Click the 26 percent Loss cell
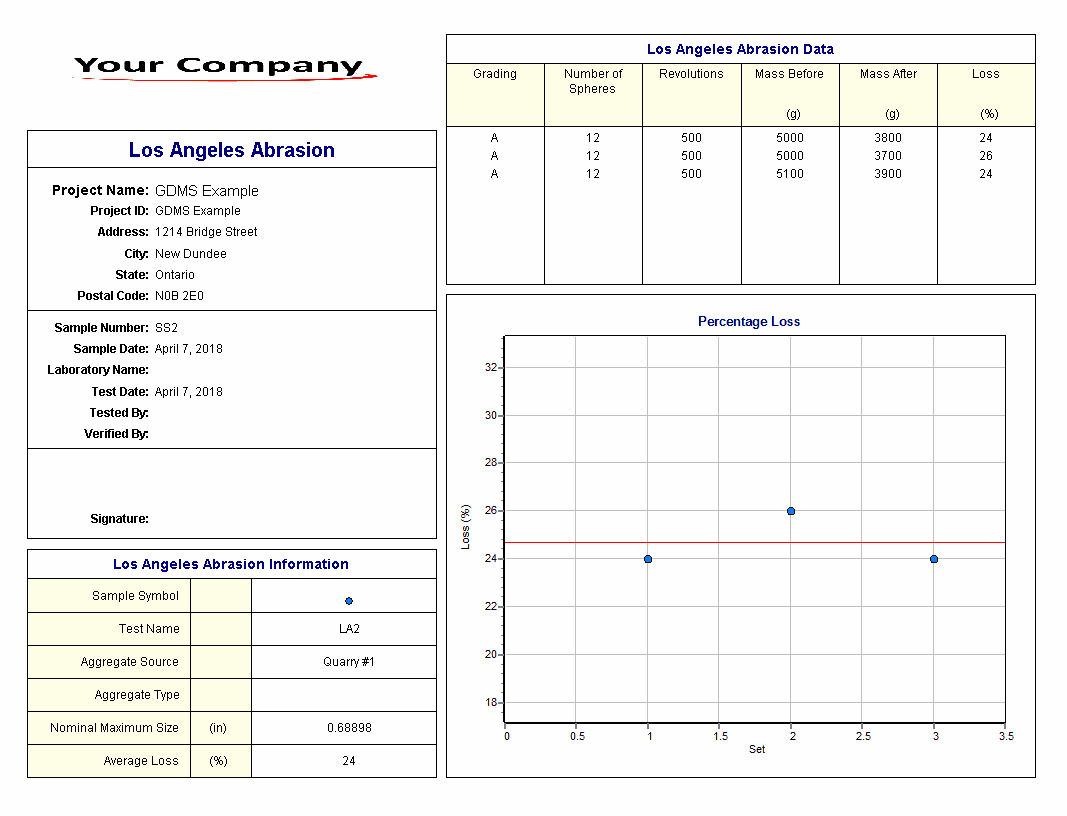The image size is (1067, 816). (x=985, y=156)
